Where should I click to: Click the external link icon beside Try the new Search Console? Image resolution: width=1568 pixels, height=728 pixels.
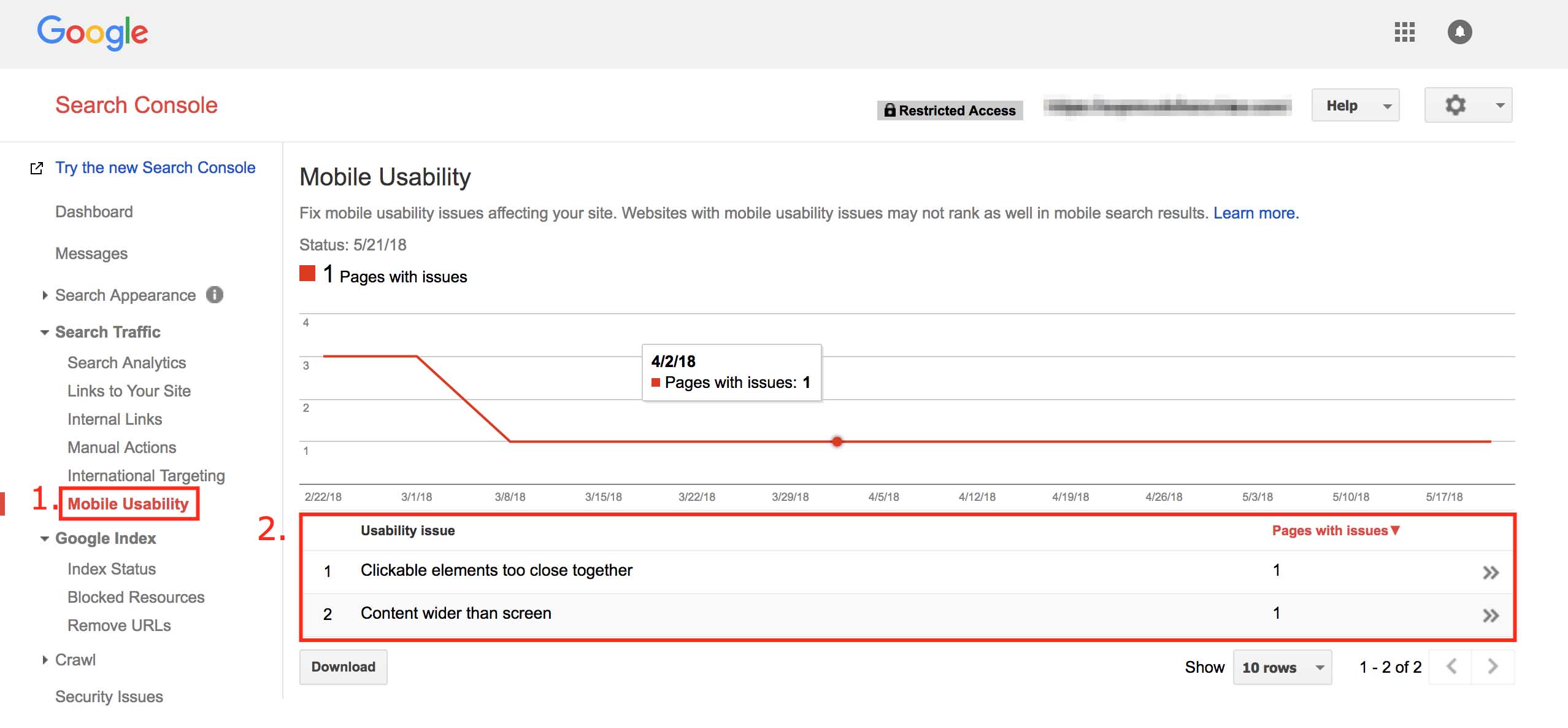pyautogui.click(x=37, y=168)
